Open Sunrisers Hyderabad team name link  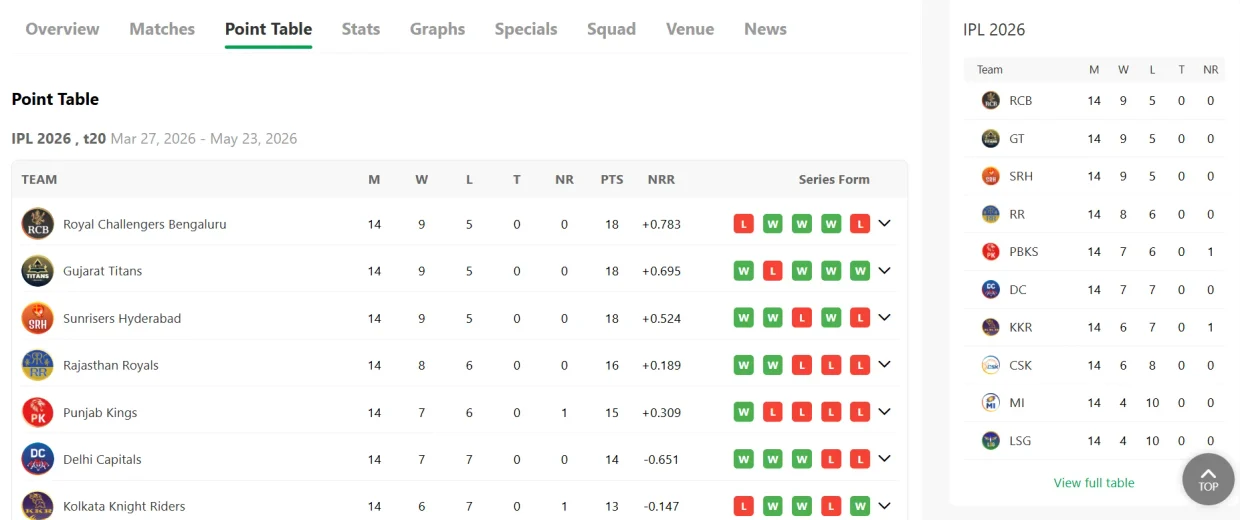pyautogui.click(x=122, y=318)
